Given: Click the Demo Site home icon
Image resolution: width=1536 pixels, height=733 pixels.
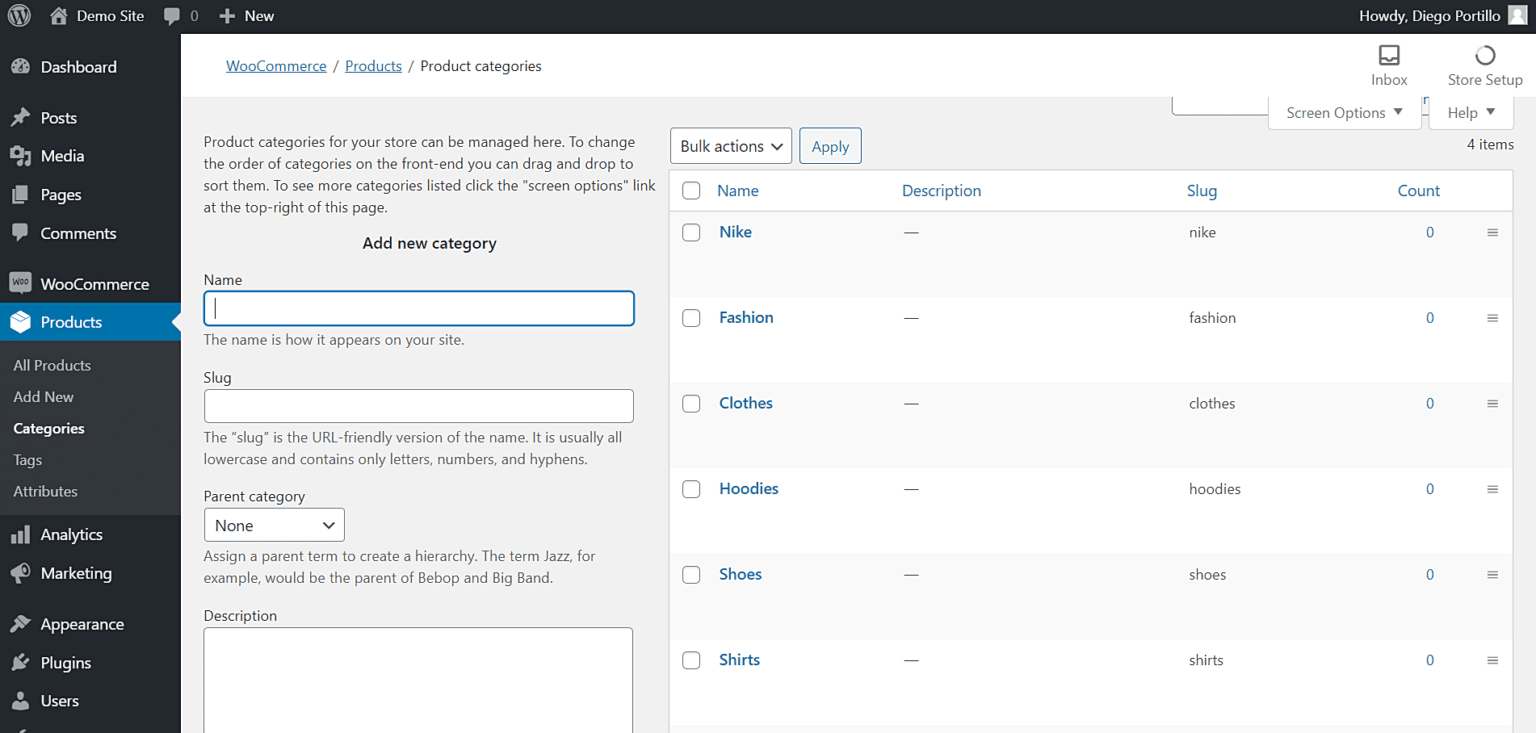Looking at the screenshot, I should click(x=59, y=16).
